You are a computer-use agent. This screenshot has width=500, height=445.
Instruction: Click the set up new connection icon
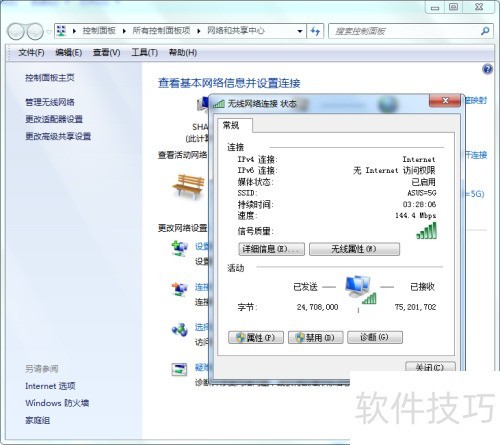pos(180,248)
